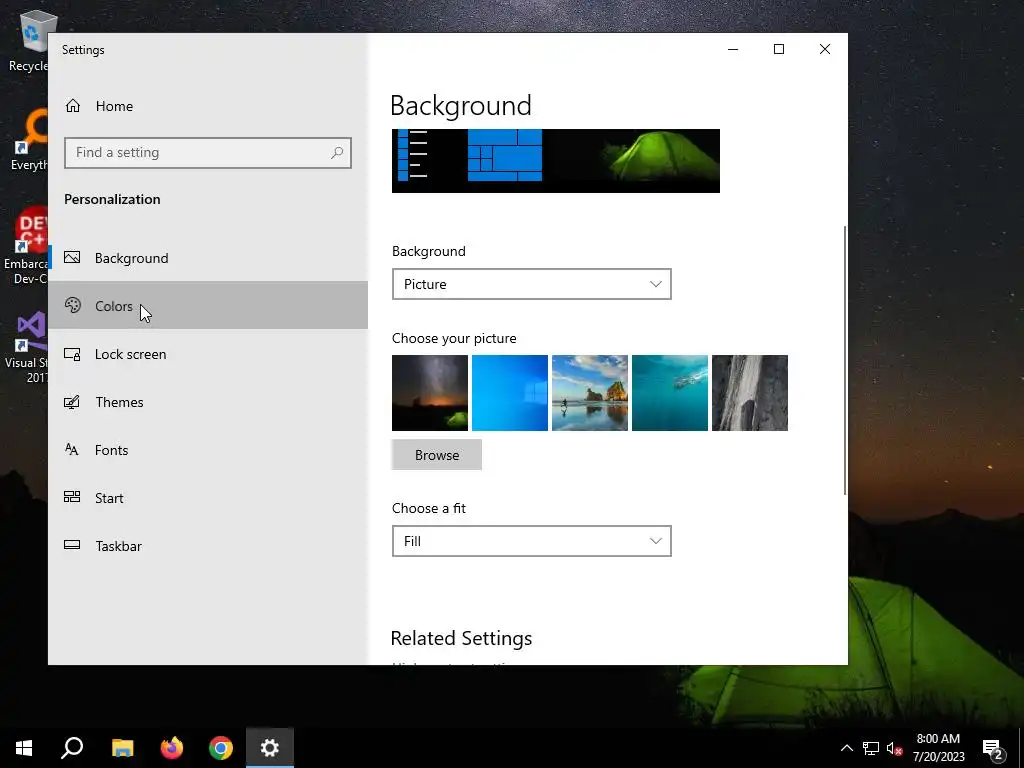Show hidden tray icons chevron
Image resolution: width=1024 pixels, height=768 pixels.
coord(846,748)
